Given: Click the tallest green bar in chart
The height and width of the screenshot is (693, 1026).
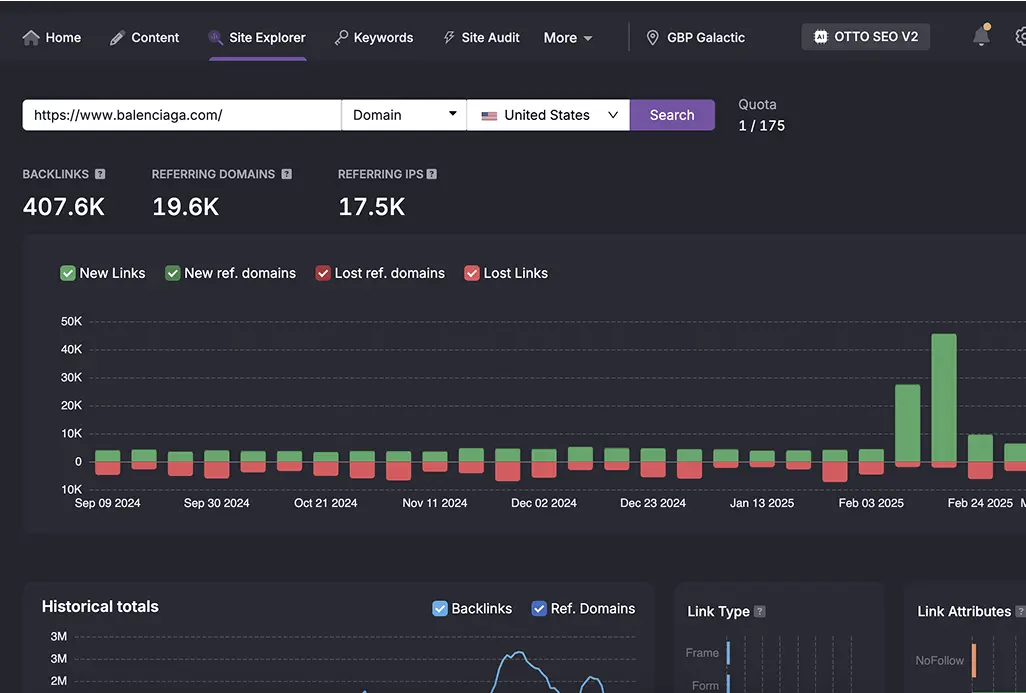Looking at the screenshot, I should 944,398.
